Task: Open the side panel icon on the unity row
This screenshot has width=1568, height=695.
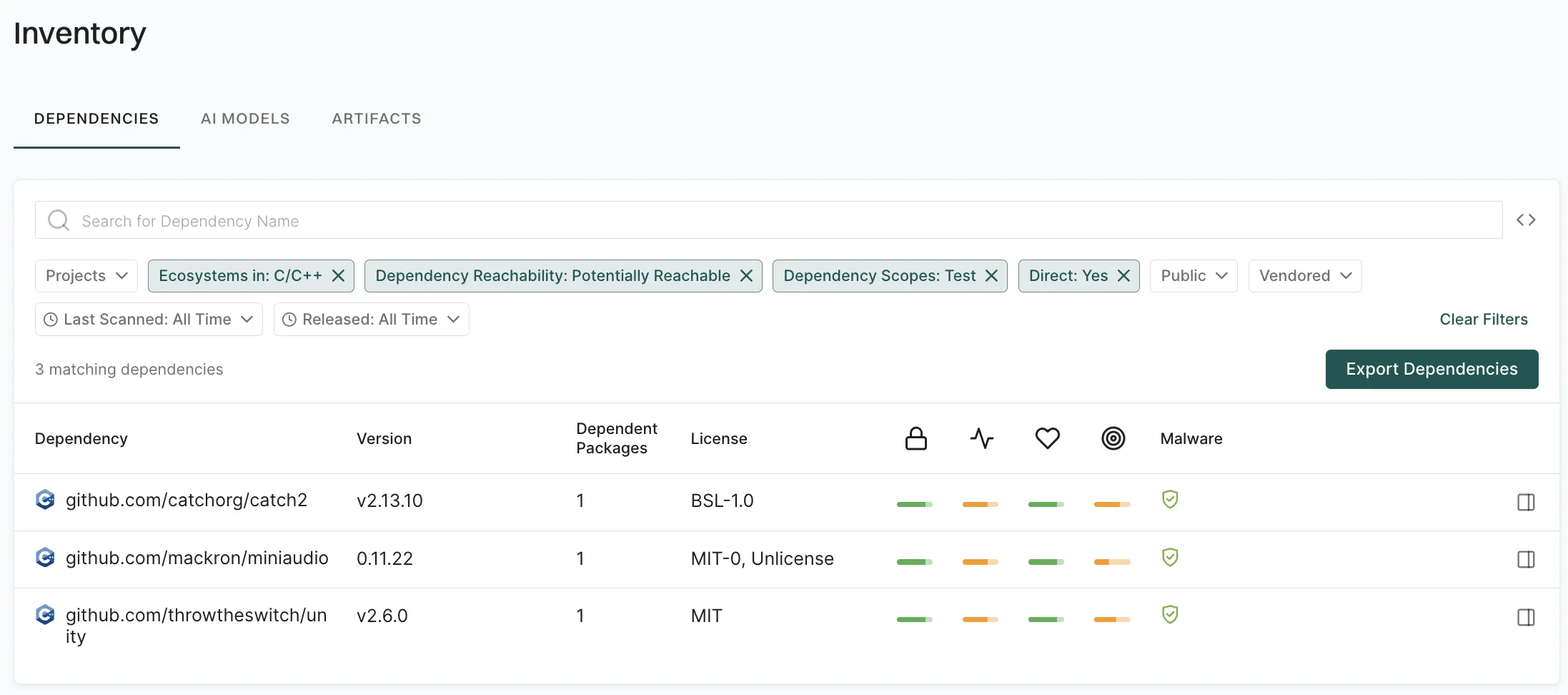Action: (x=1527, y=616)
